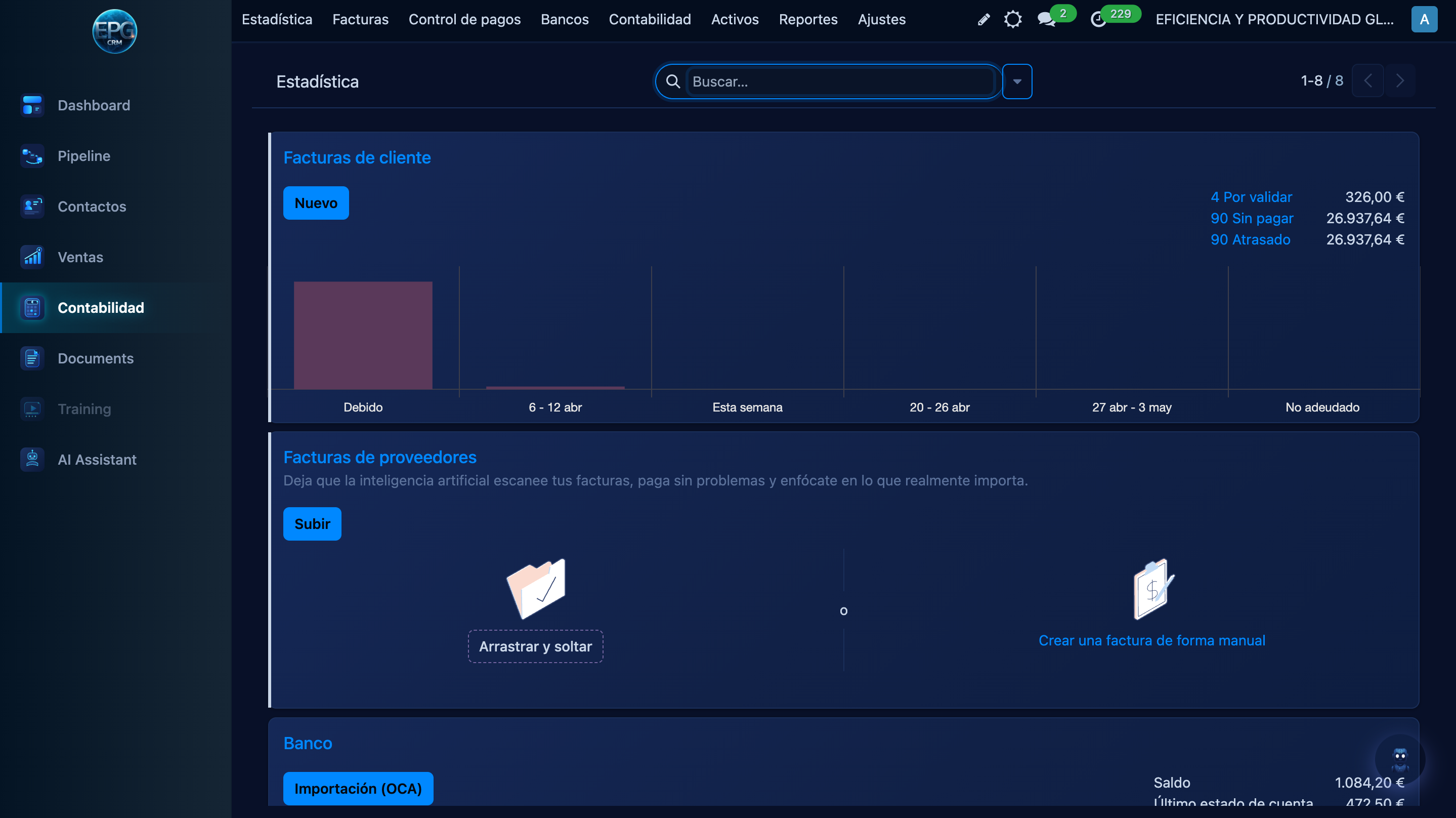Click the Pipeline sidebar icon
Image resolution: width=1456 pixels, height=818 pixels.
tap(32, 156)
